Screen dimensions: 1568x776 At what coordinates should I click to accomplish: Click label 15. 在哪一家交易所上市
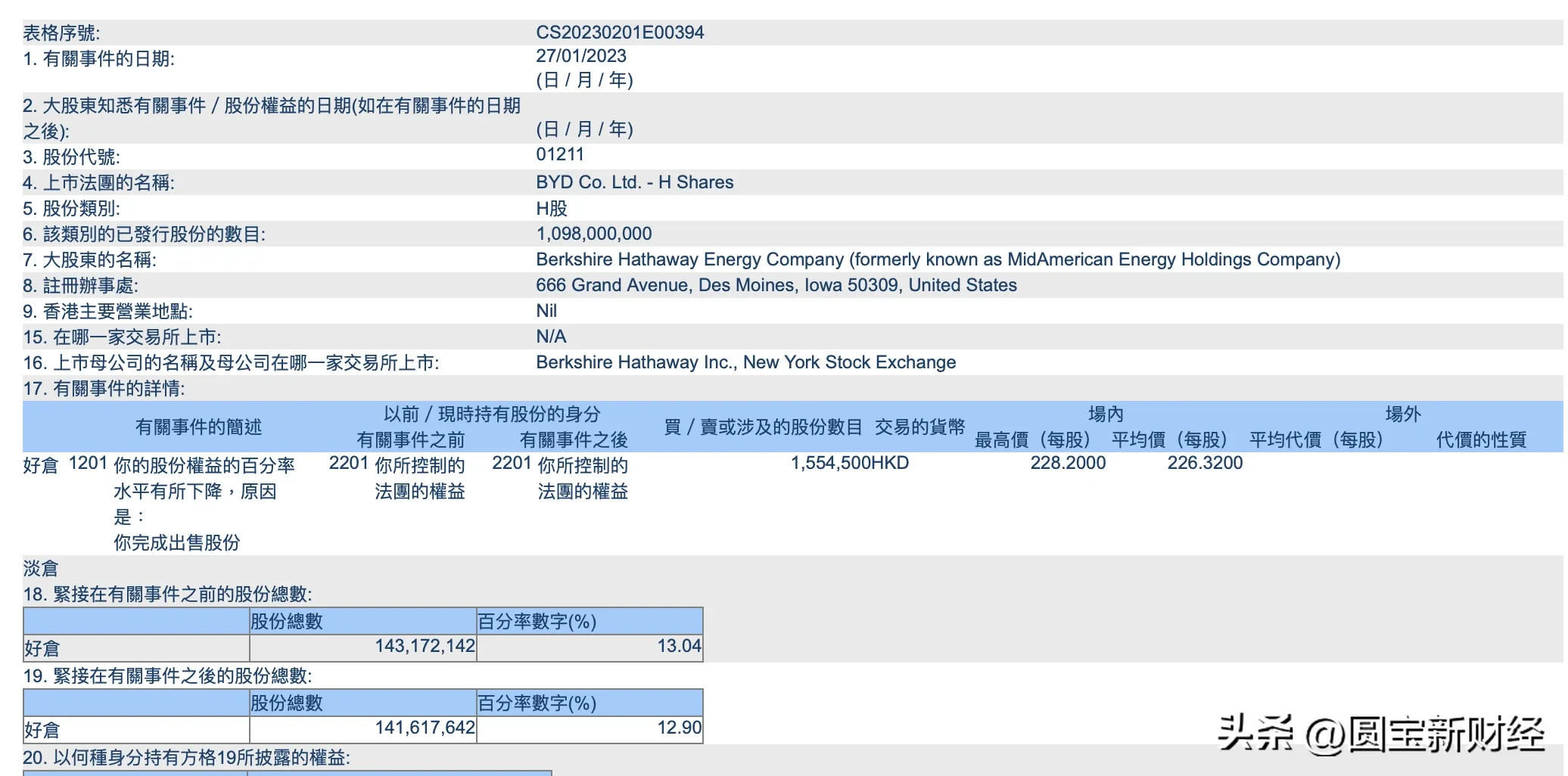[x=122, y=337]
